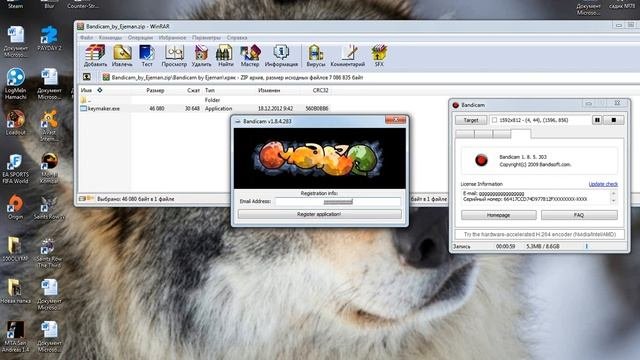The width and height of the screenshot is (640, 360).
Task: Click the FAQ button in Bandicam
Action: click(579, 215)
